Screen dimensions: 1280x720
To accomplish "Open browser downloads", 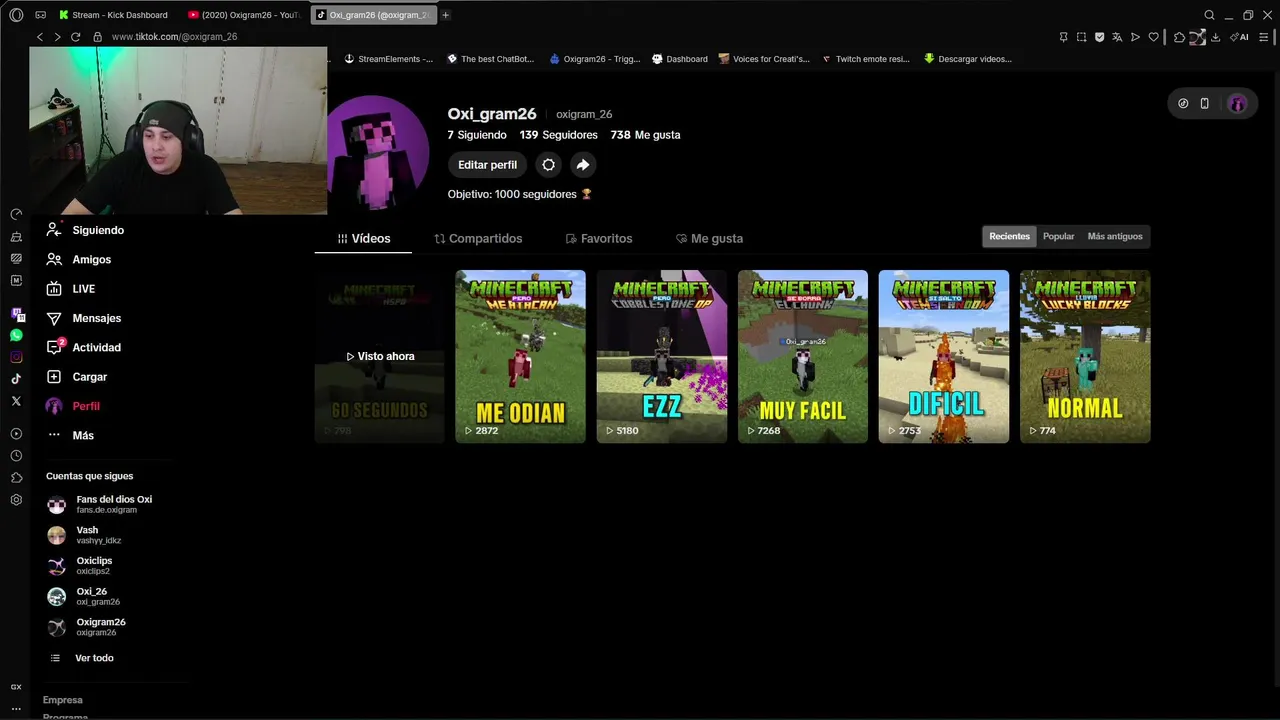I will coord(1215,37).
